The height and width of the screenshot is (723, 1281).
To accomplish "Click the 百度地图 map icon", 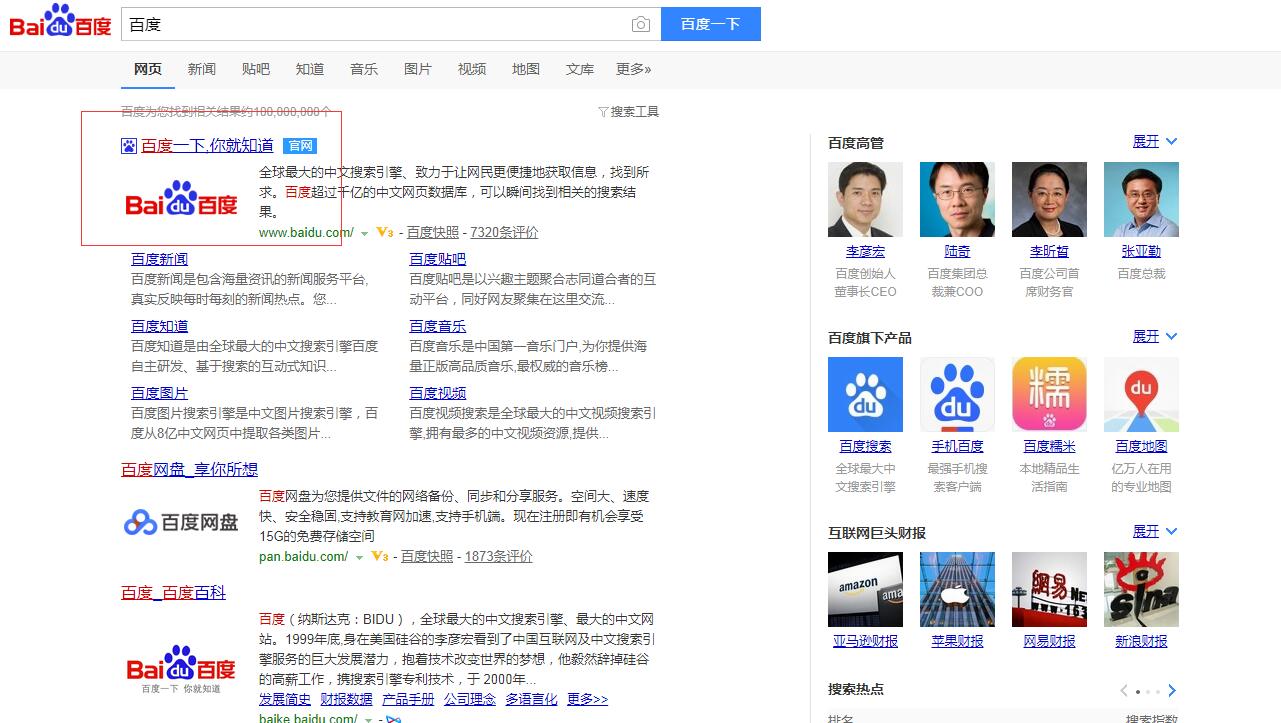I will coord(1141,394).
